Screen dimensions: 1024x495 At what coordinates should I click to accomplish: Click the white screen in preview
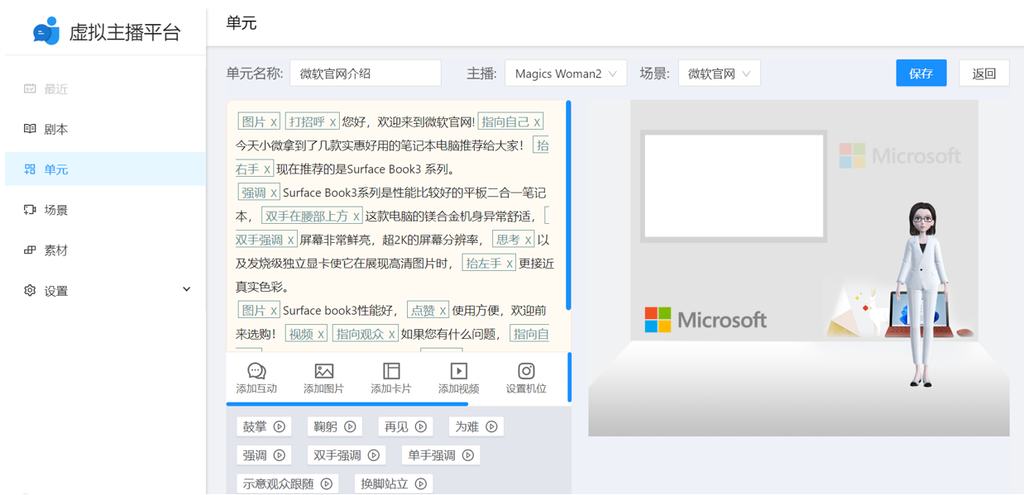734,186
